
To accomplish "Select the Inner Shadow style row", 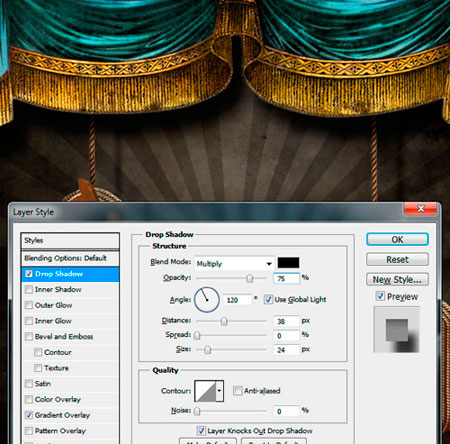I will [70, 289].
